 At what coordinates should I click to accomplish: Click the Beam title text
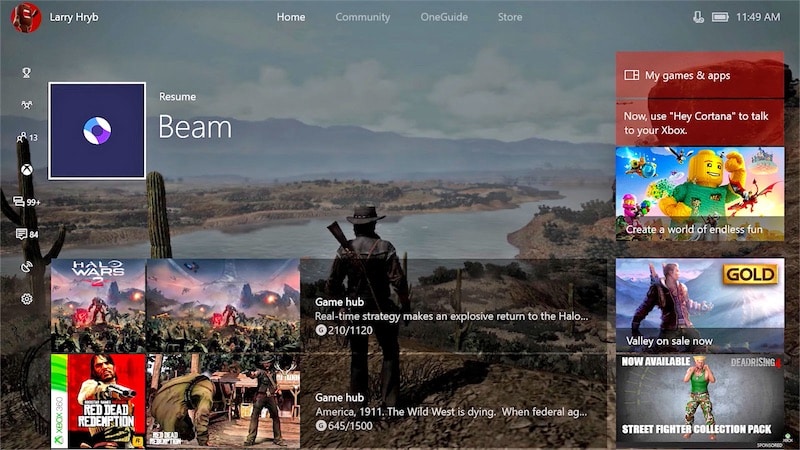pos(195,127)
